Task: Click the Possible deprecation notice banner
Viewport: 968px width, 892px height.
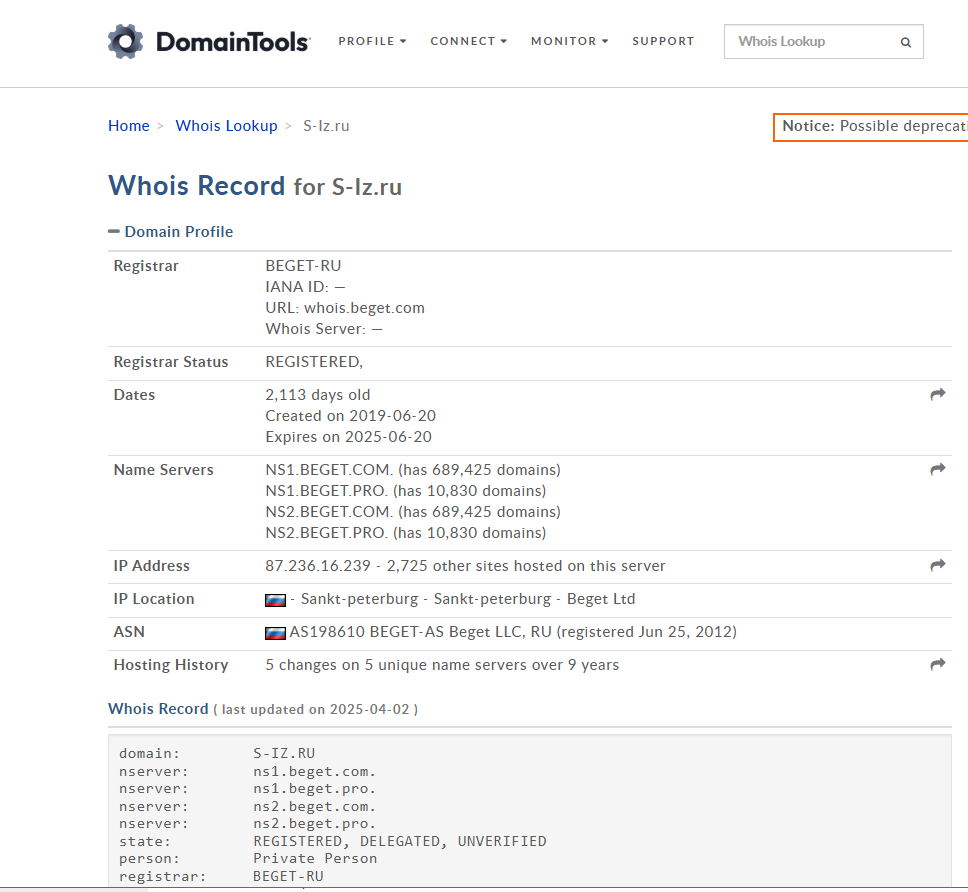Action: point(872,127)
